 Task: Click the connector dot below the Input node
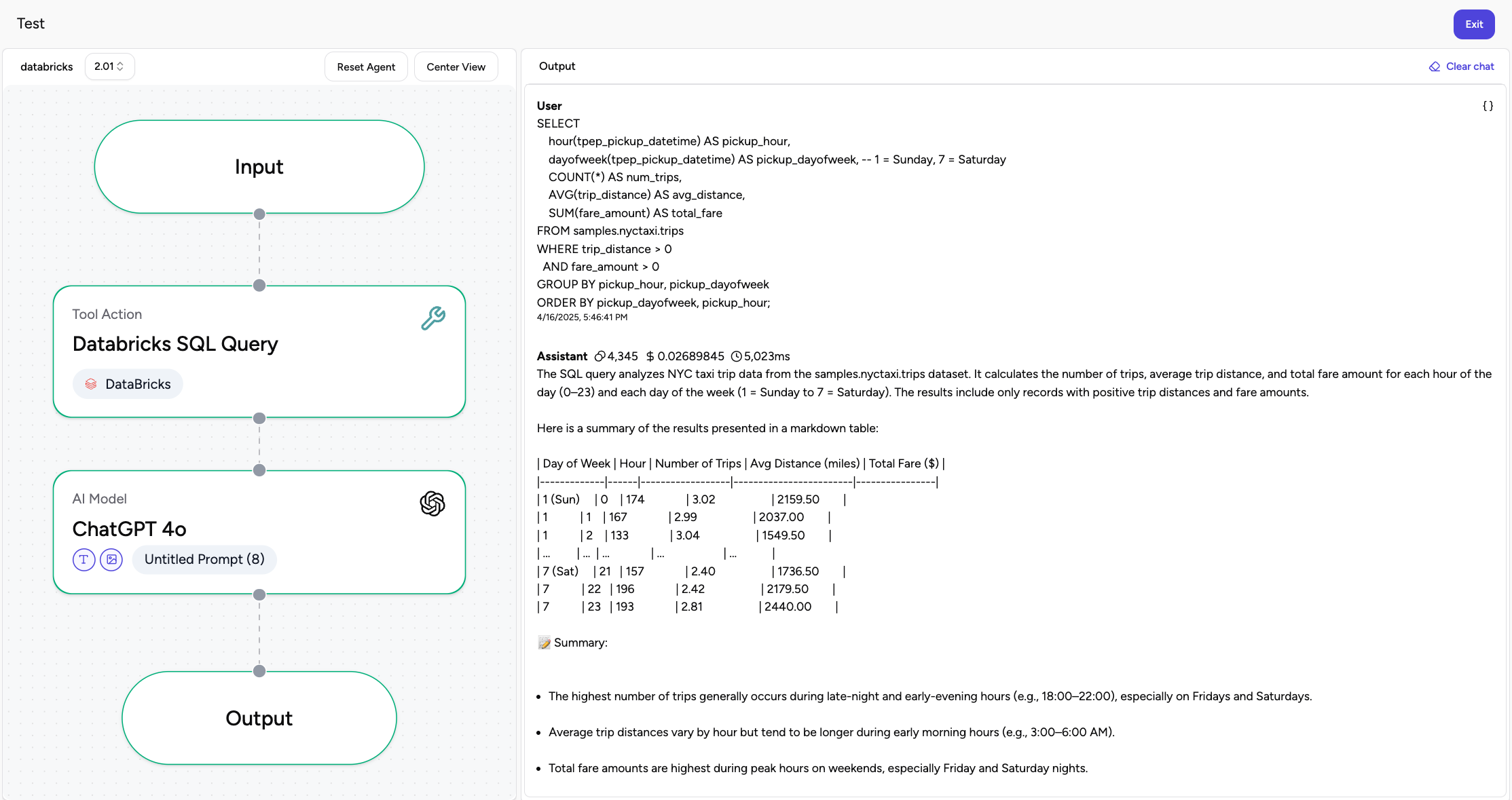tap(259, 214)
